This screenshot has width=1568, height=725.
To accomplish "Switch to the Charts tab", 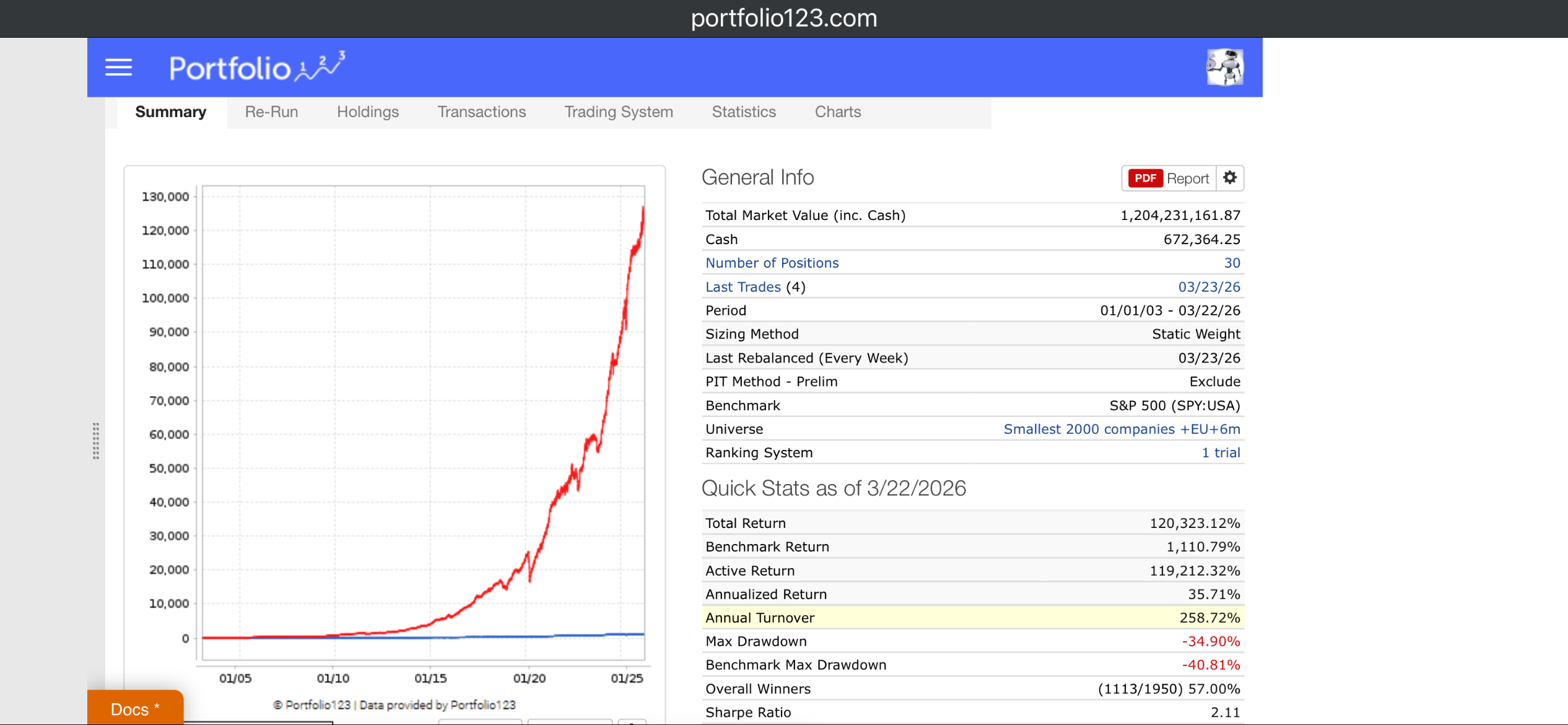I will (837, 112).
